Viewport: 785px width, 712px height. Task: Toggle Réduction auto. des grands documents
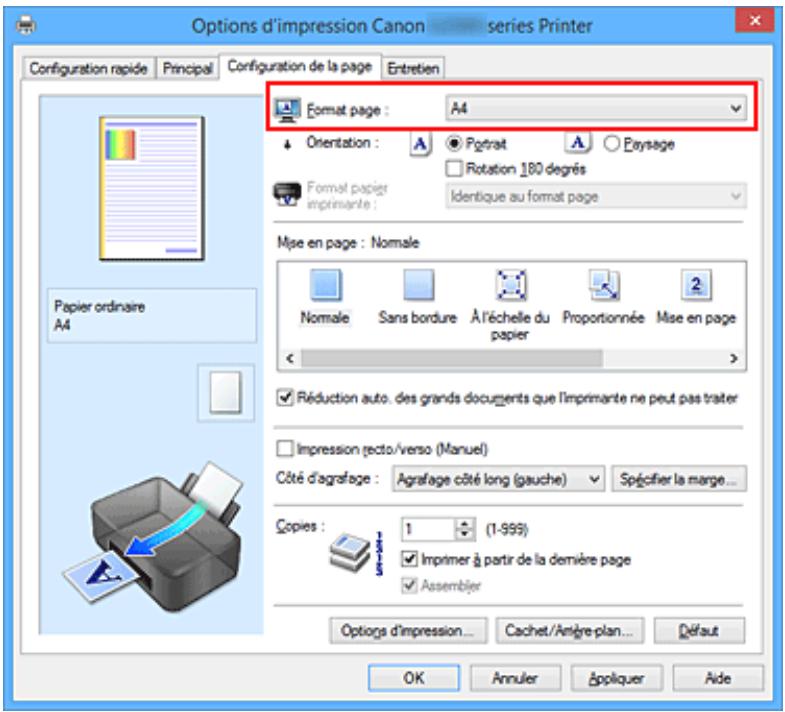click(x=285, y=398)
